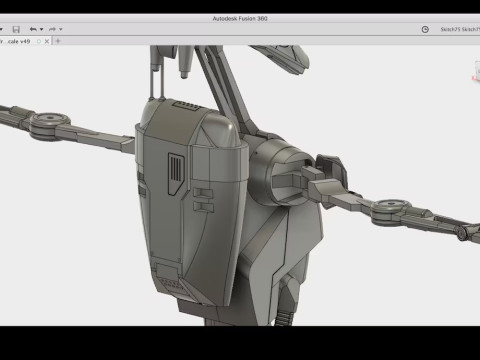Open the Skitch75 user account menu

[460, 29]
